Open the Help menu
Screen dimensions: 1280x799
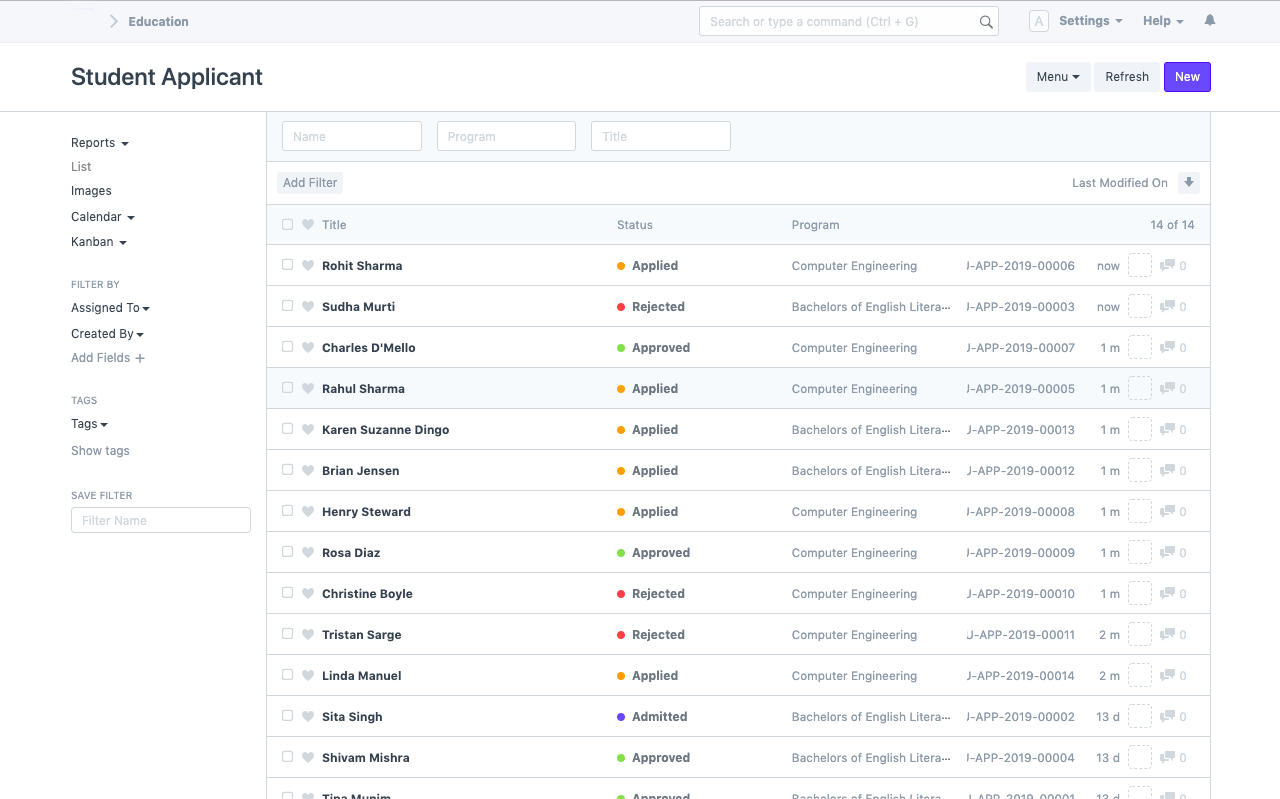(1162, 21)
